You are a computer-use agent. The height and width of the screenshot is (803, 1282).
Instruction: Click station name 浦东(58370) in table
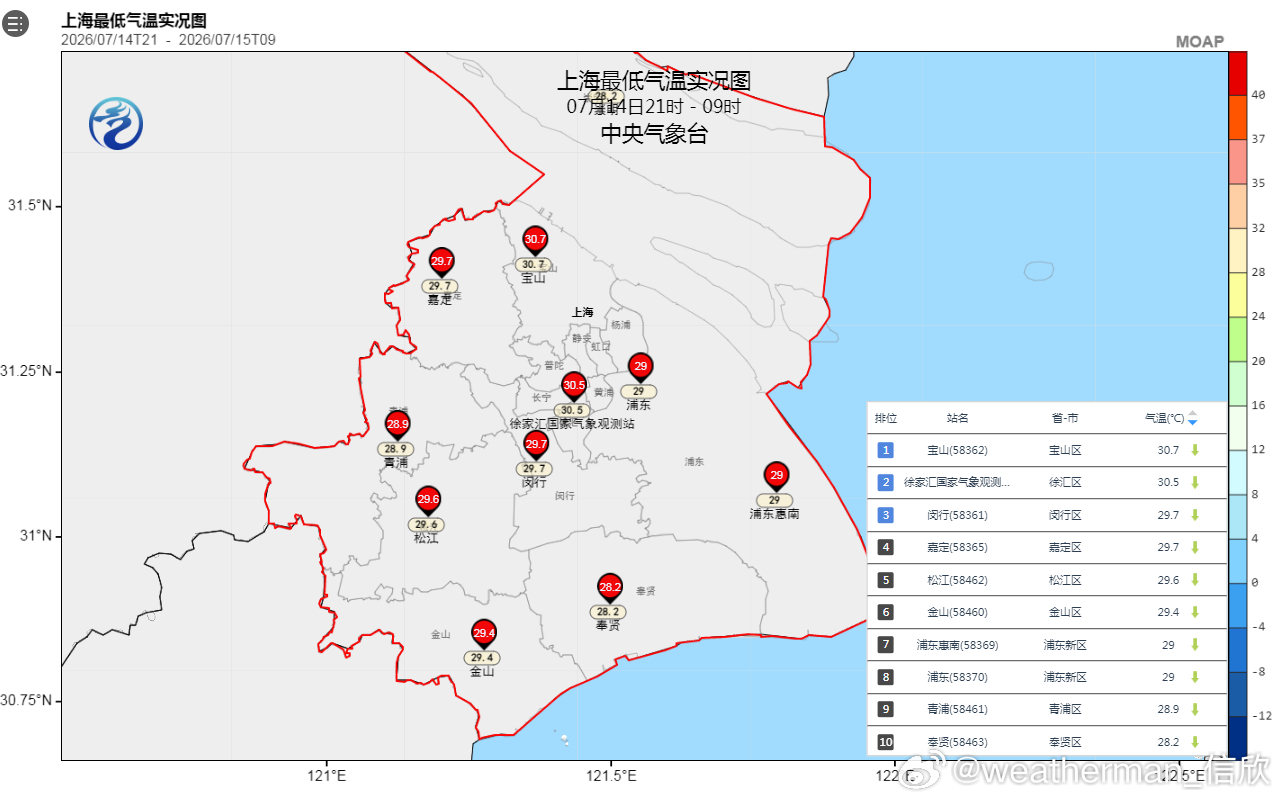pos(957,677)
